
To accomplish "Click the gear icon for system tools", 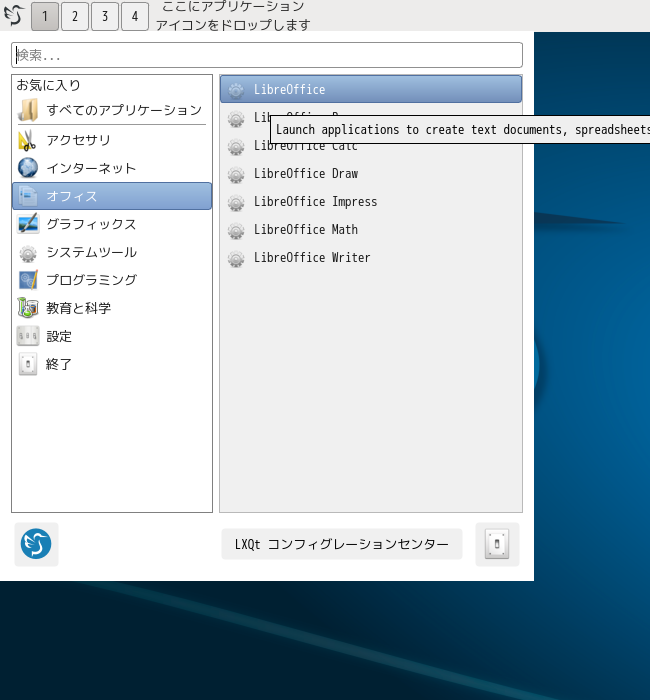I will coord(28,253).
